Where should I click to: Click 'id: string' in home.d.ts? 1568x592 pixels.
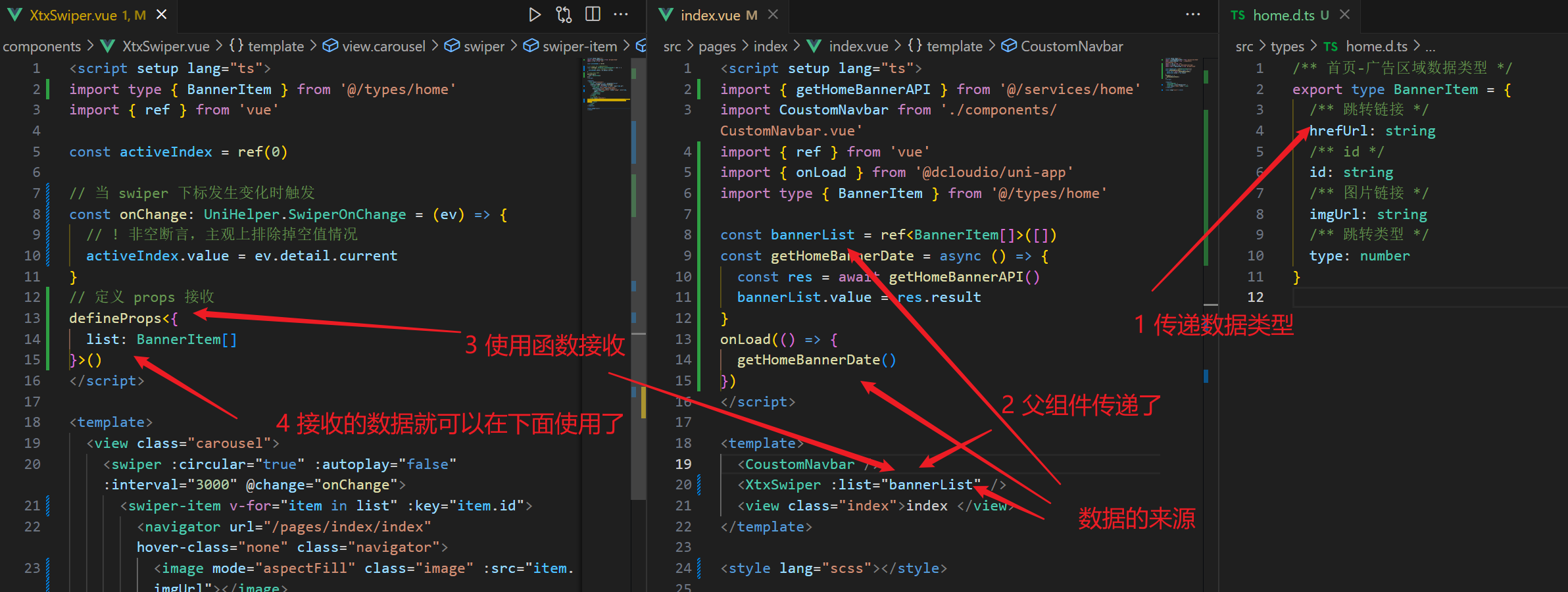click(1351, 172)
